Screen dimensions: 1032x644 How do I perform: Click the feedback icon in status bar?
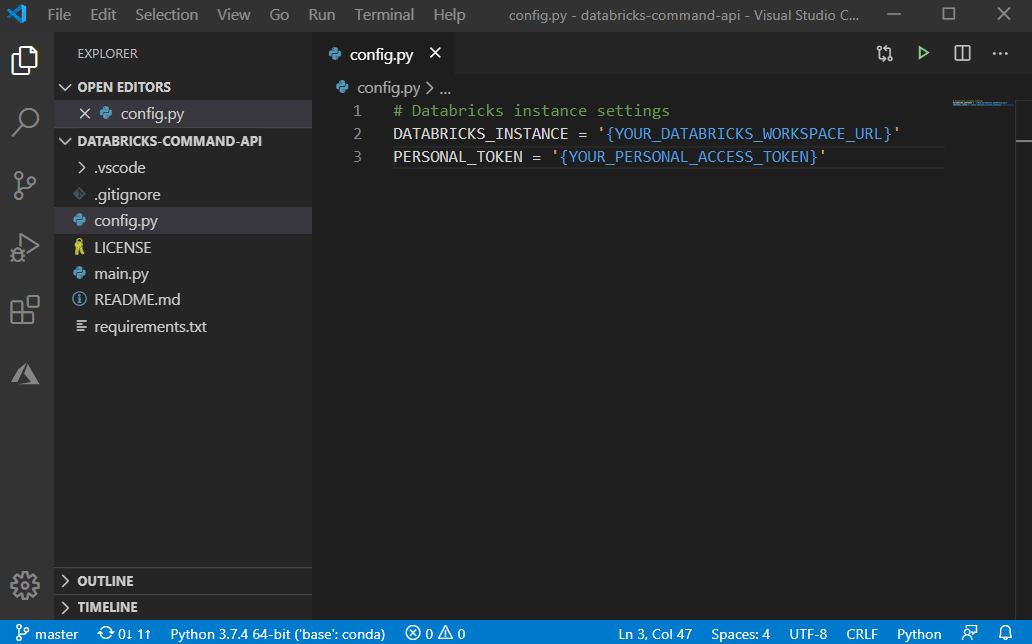[x=969, y=633]
